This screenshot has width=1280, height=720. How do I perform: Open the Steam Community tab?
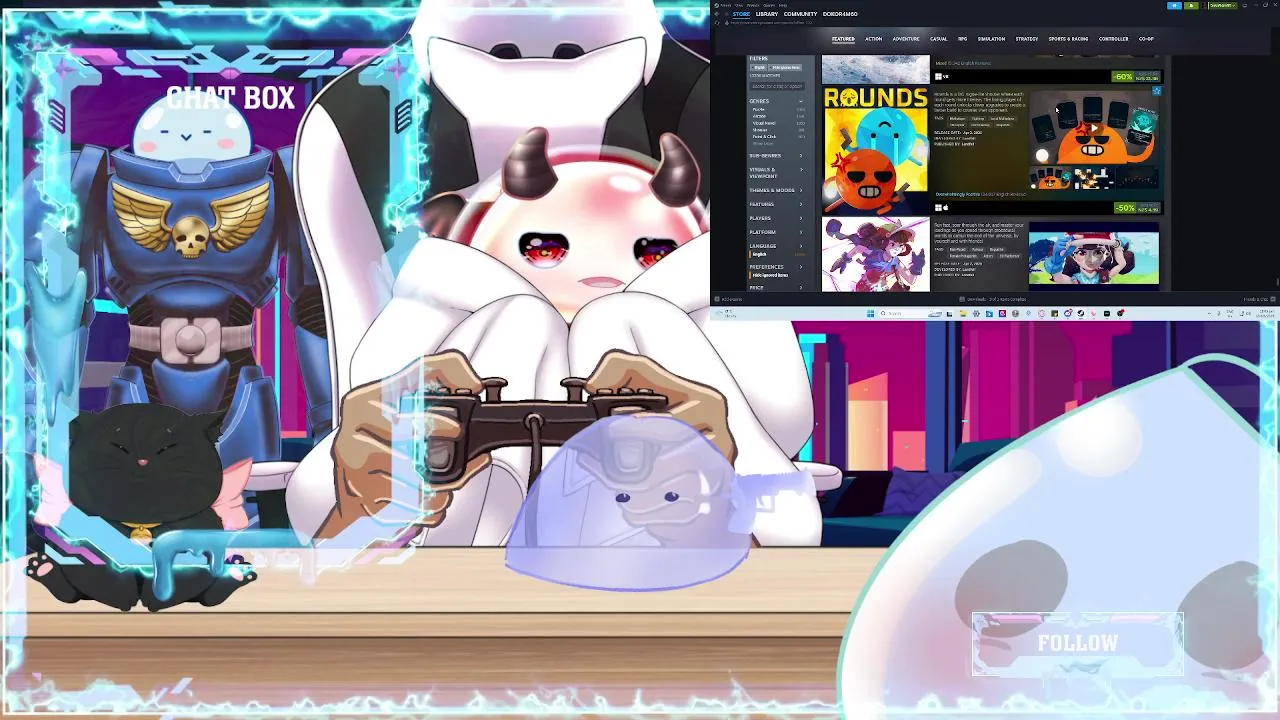tap(800, 14)
